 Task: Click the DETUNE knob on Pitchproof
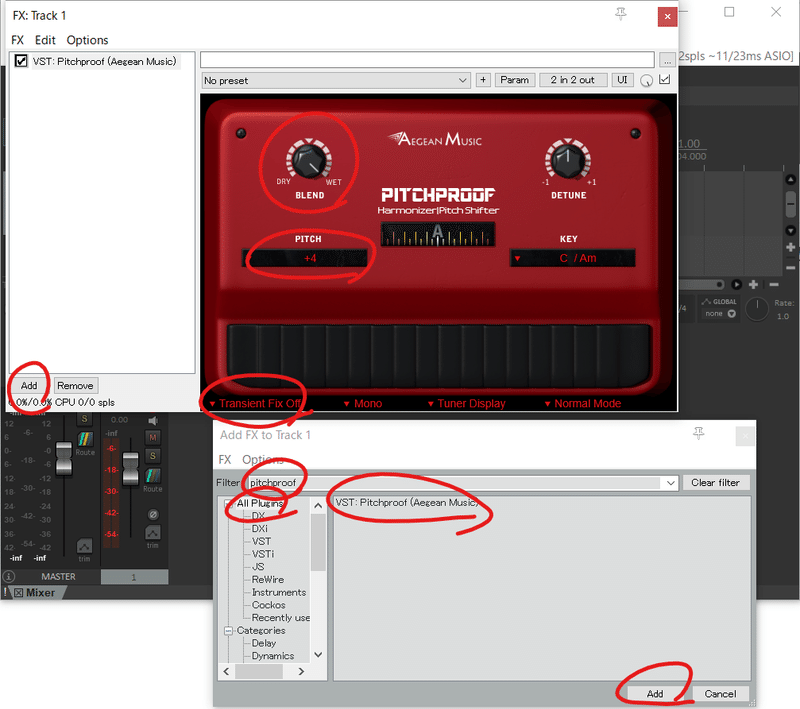coord(567,161)
